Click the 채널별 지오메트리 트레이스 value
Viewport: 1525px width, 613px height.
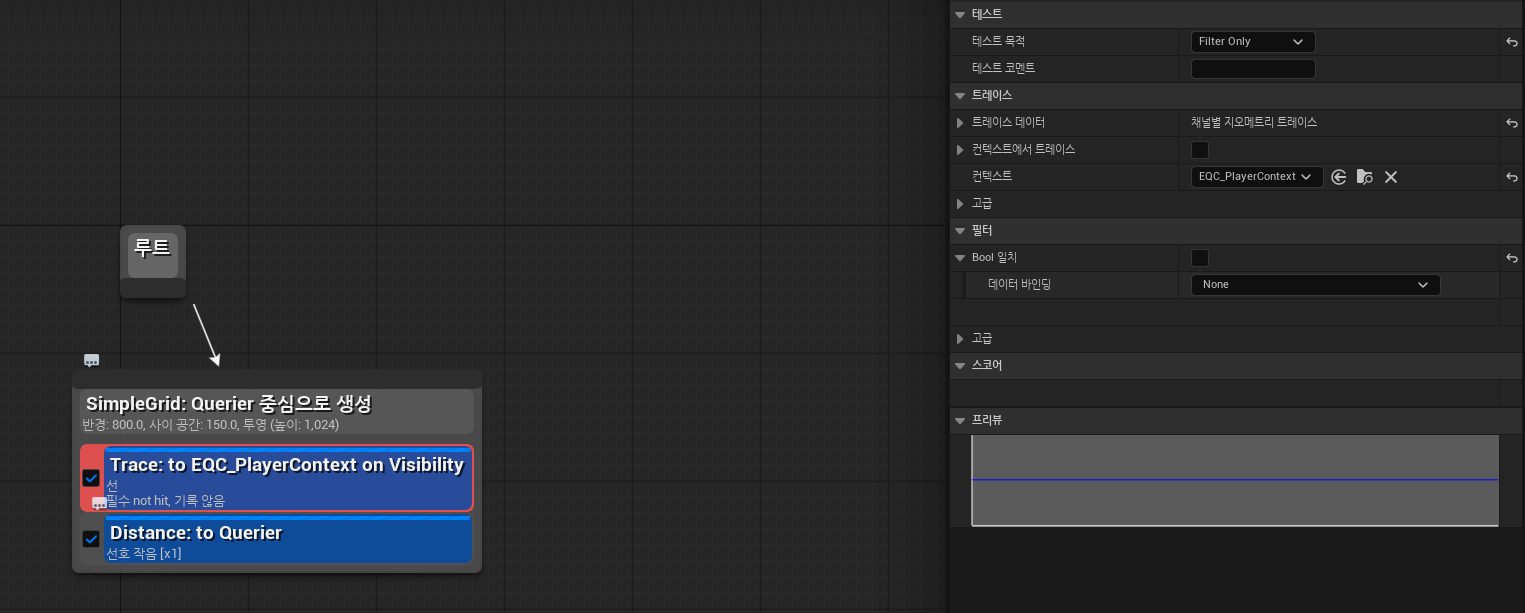coord(1253,123)
